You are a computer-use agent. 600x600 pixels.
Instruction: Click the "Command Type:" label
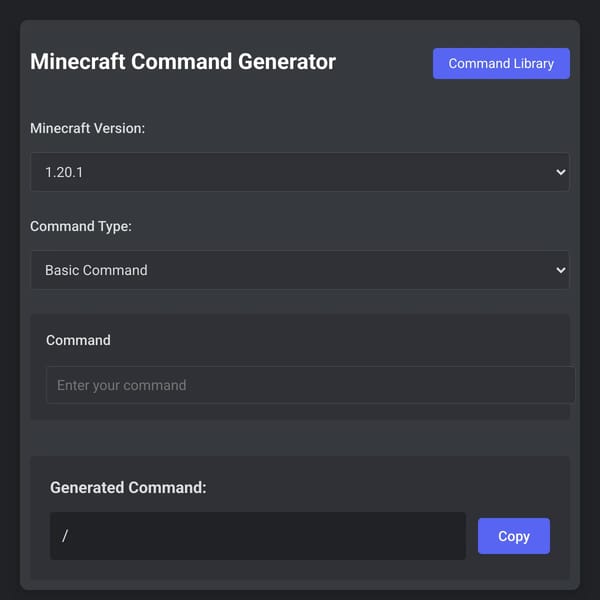point(81,226)
